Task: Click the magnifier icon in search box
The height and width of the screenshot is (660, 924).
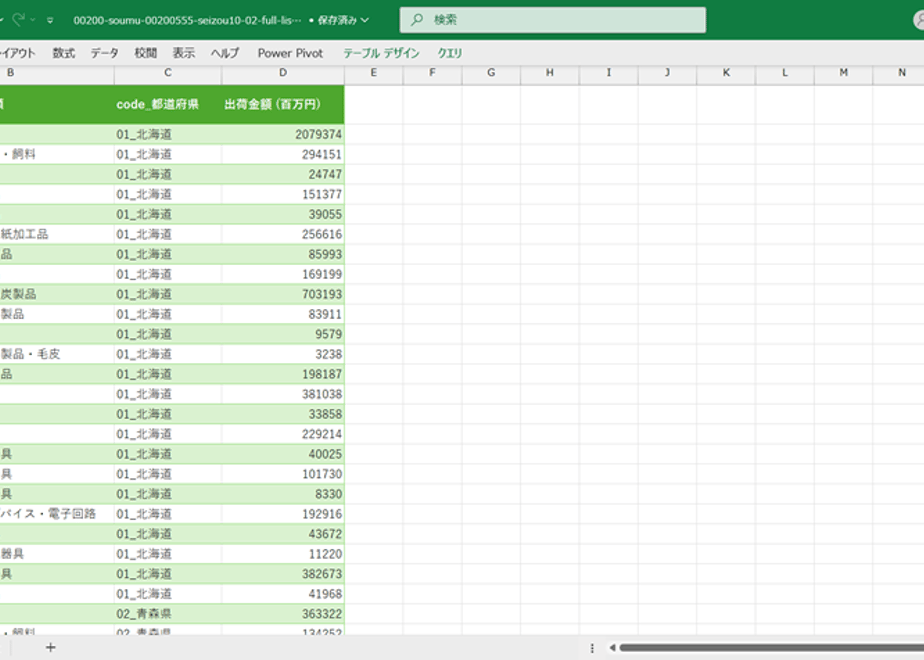Action: point(417,20)
